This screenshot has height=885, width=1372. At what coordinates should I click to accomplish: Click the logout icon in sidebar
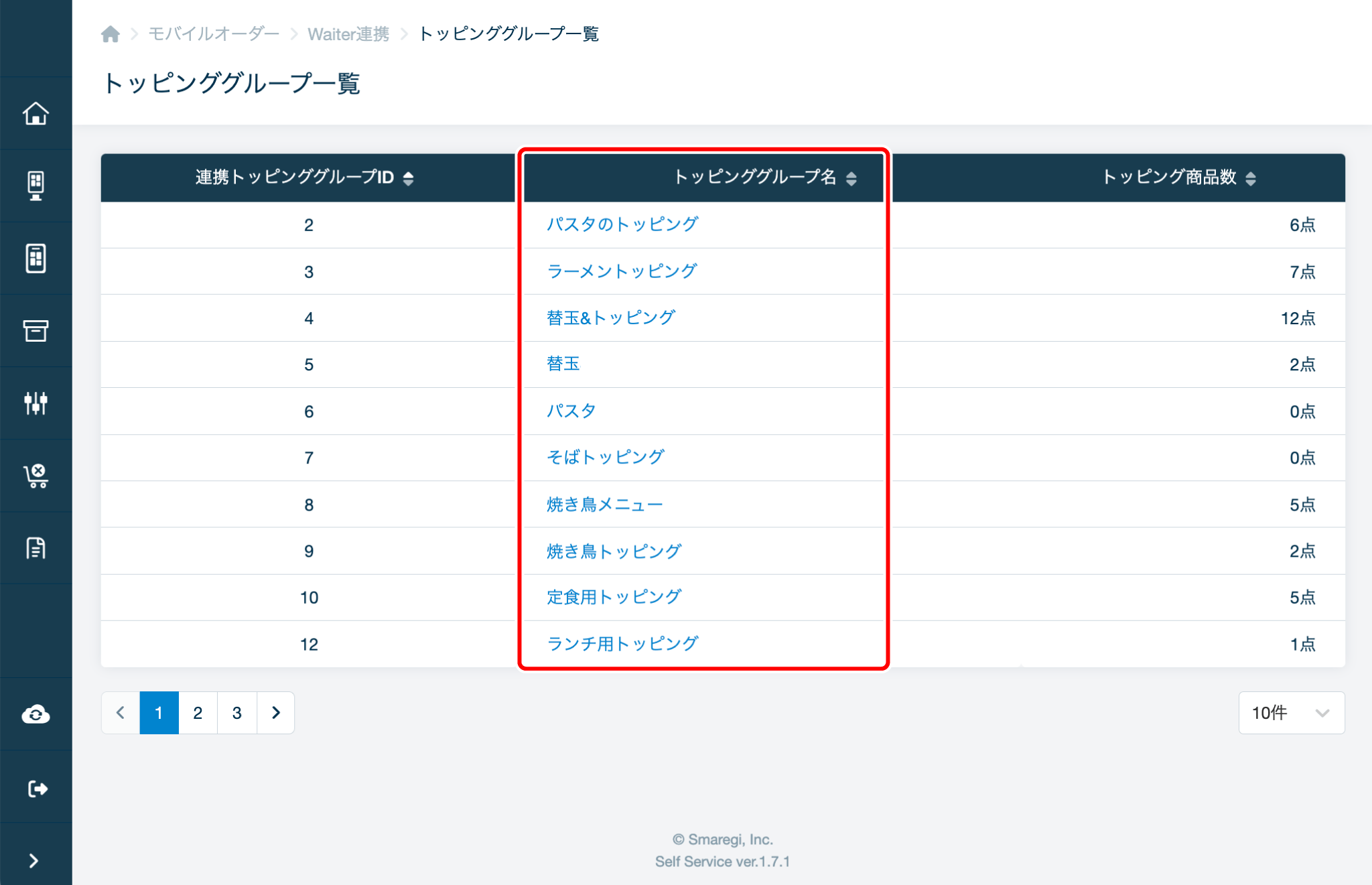pyautogui.click(x=36, y=789)
